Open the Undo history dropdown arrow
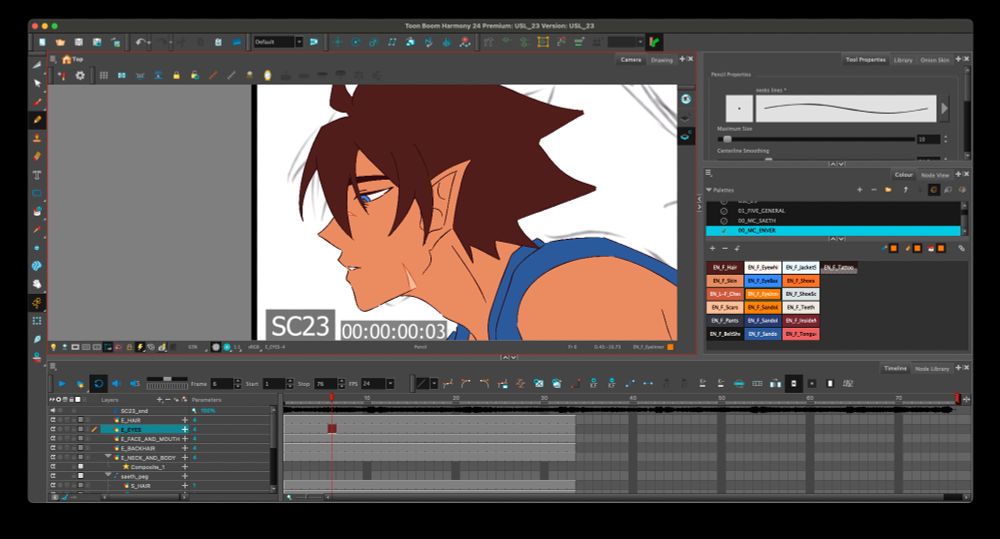Image resolution: width=1000 pixels, height=539 pixels. click(150, 43)
